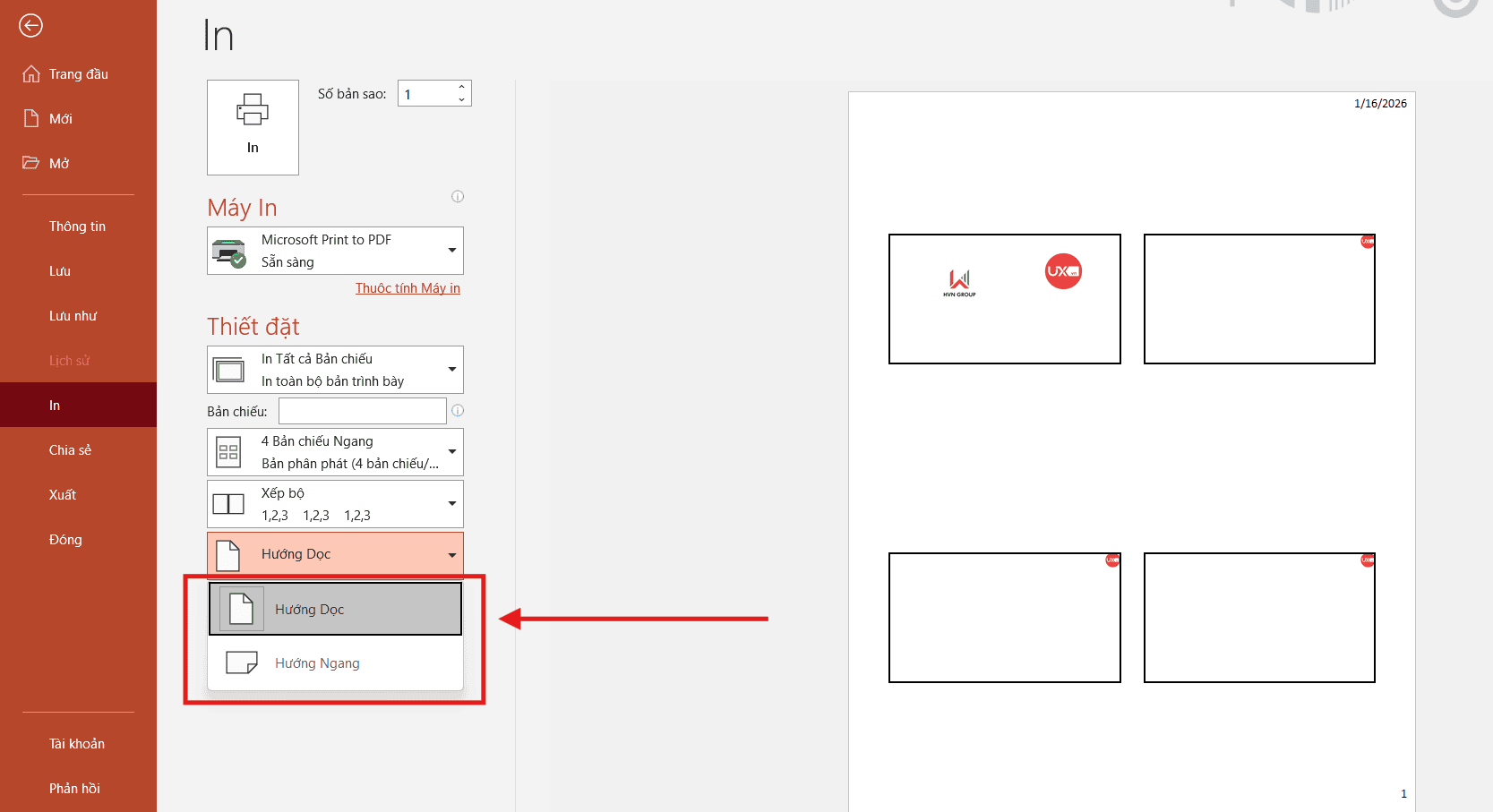This screenshot has height=812, width=1493.
Task: Click the back arrow icon
Action: click(x=30, y=26)
